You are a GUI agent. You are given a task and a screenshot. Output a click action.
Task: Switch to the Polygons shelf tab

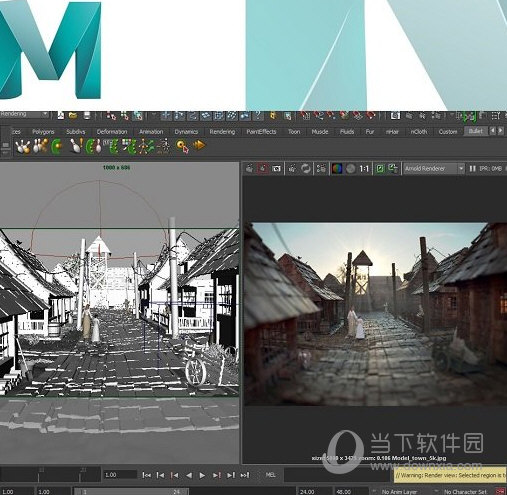43,132
